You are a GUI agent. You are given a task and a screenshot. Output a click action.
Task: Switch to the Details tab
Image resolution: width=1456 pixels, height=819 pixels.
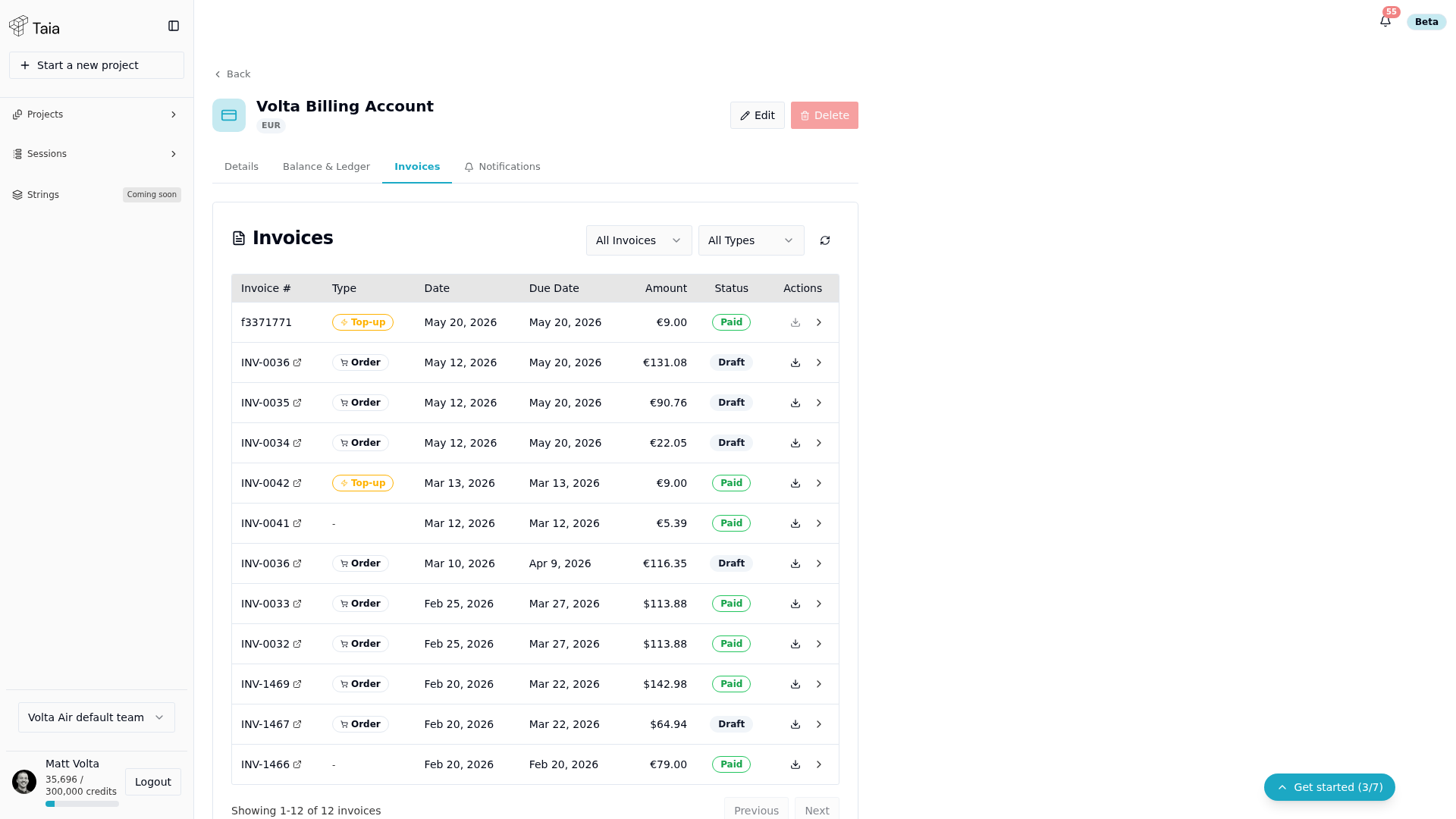pyautogui.click(x=241, y=167)
